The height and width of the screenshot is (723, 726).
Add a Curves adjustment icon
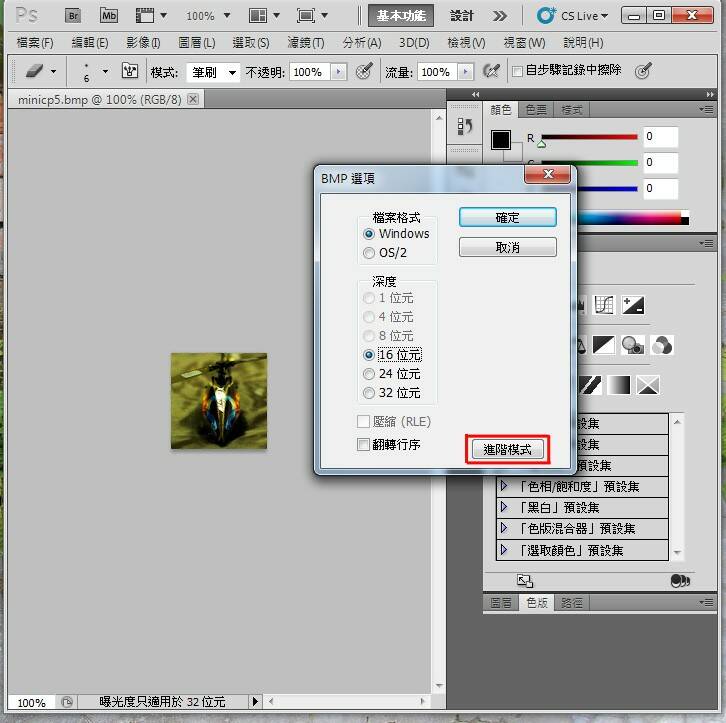[x=604, y=305]
